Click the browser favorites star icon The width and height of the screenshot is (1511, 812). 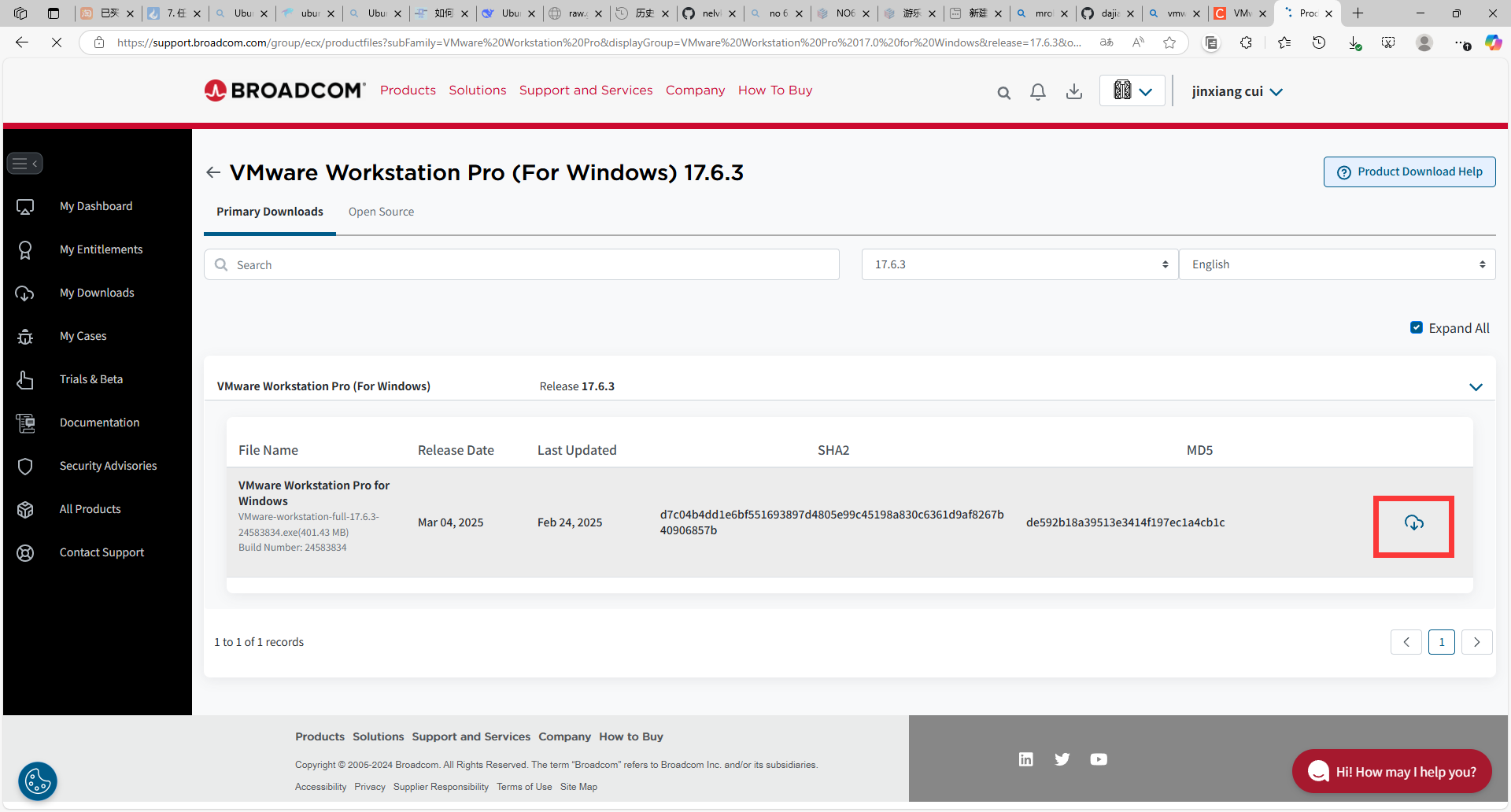1169,42
